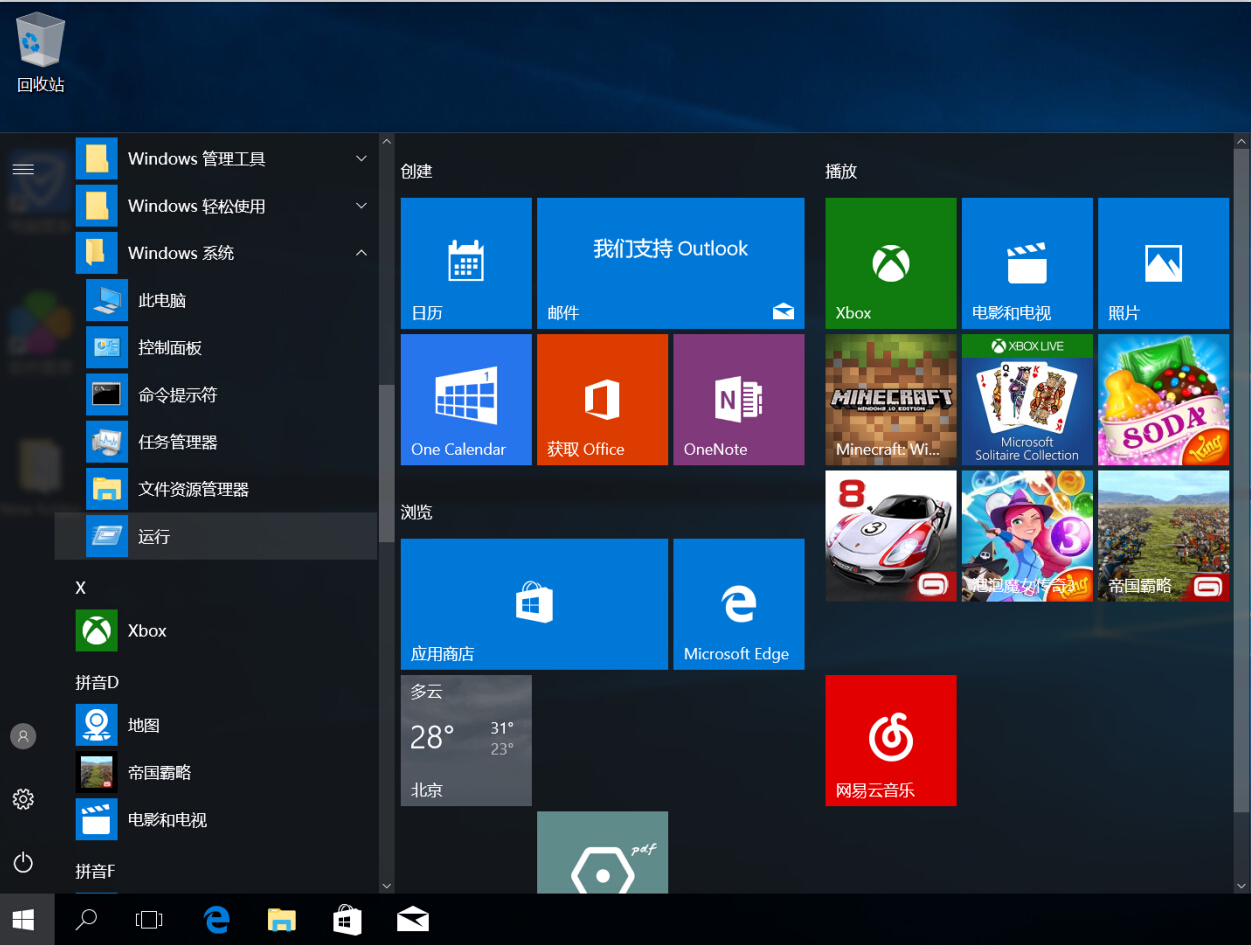1251x945 pixels.
Task: Open the Microsoft Edge tile
Action: 738,603
